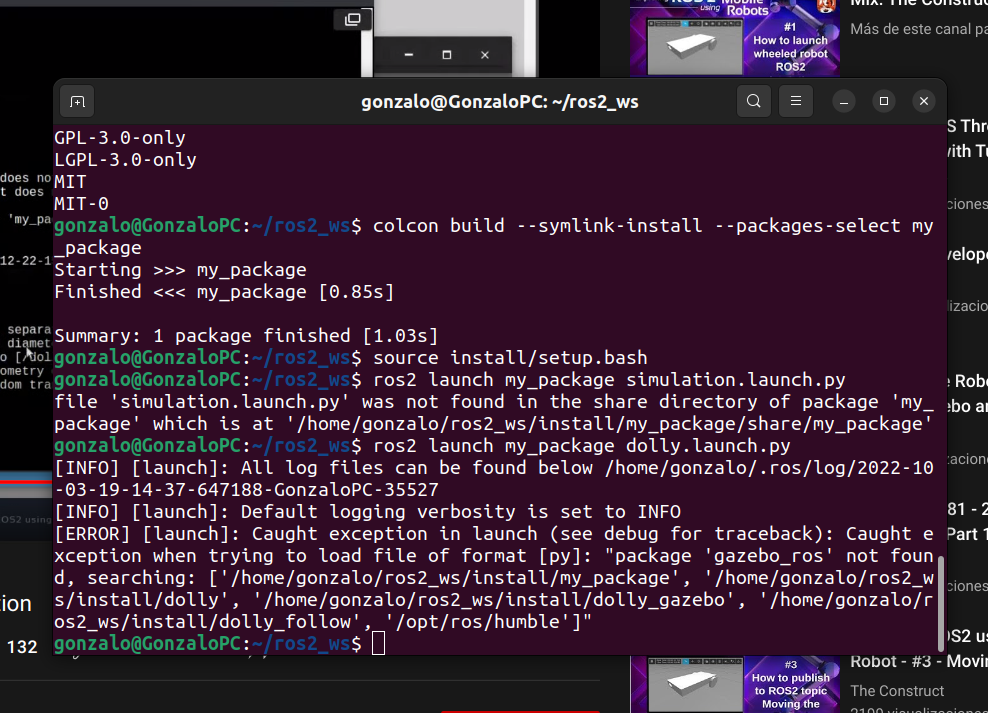Click the terminal title gonzalo@GonzaloPC
This screenshot has width=988, height=713.
(x=500, y=101)
